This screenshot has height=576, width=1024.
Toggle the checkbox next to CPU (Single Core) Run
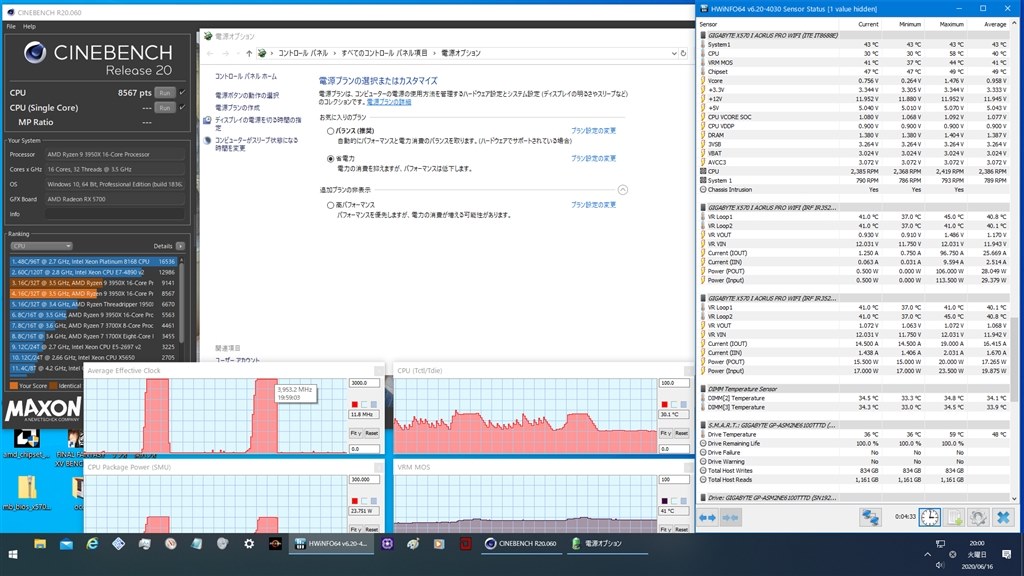pyautogui.click(x=182, y=108)
